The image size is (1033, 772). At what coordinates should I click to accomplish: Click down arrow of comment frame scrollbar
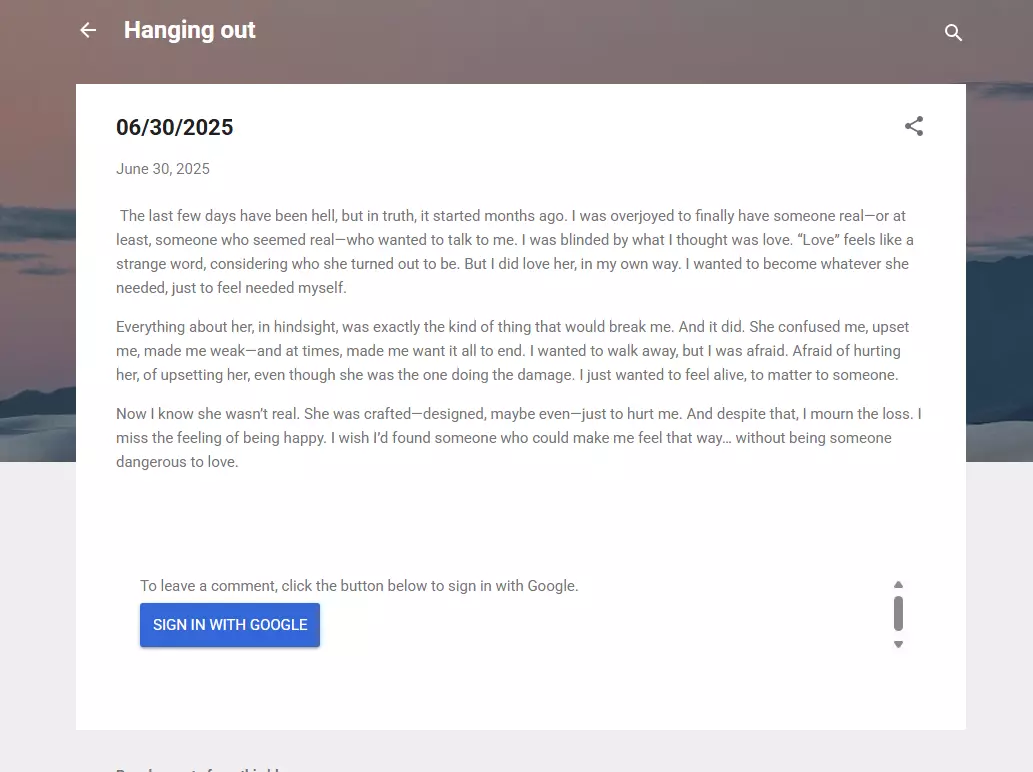[x=898, y=644]
